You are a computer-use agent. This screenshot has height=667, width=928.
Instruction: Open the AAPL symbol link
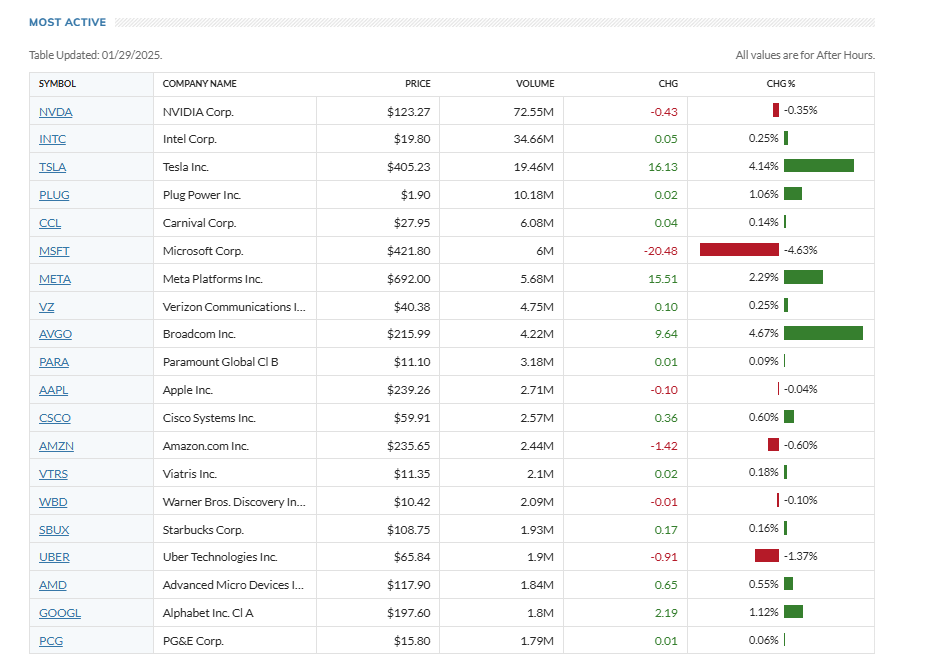pos(53,390)
